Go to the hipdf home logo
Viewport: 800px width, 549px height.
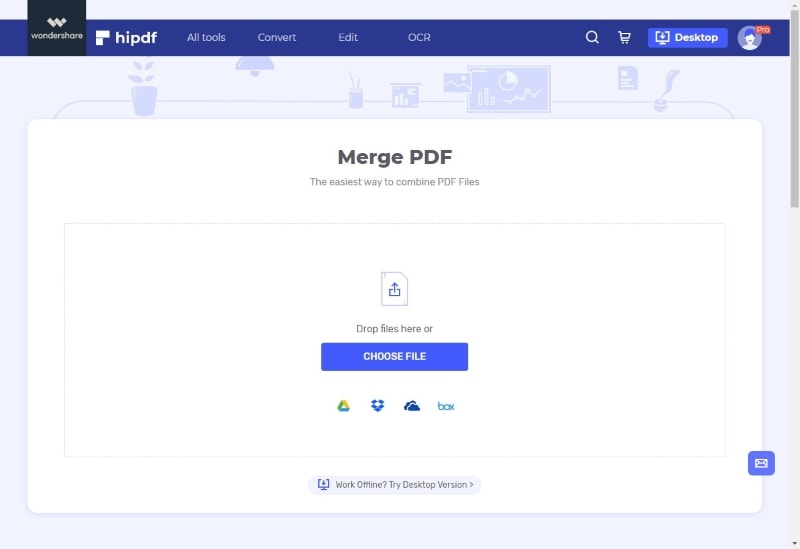(127, 38)
